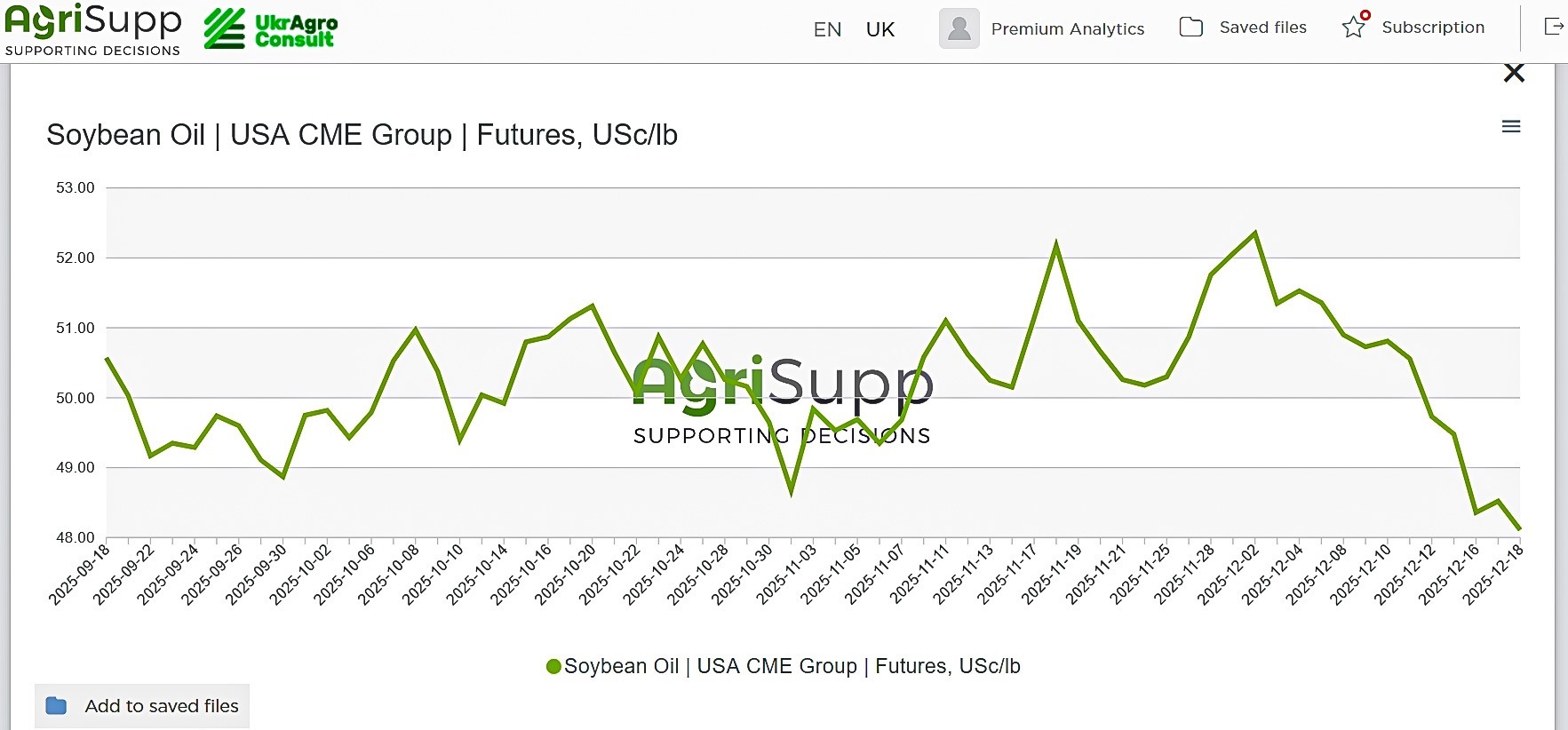The image size is (1568, 730).
Task: Click the UkrAgro Consult logo
Action: coord(271,29)
